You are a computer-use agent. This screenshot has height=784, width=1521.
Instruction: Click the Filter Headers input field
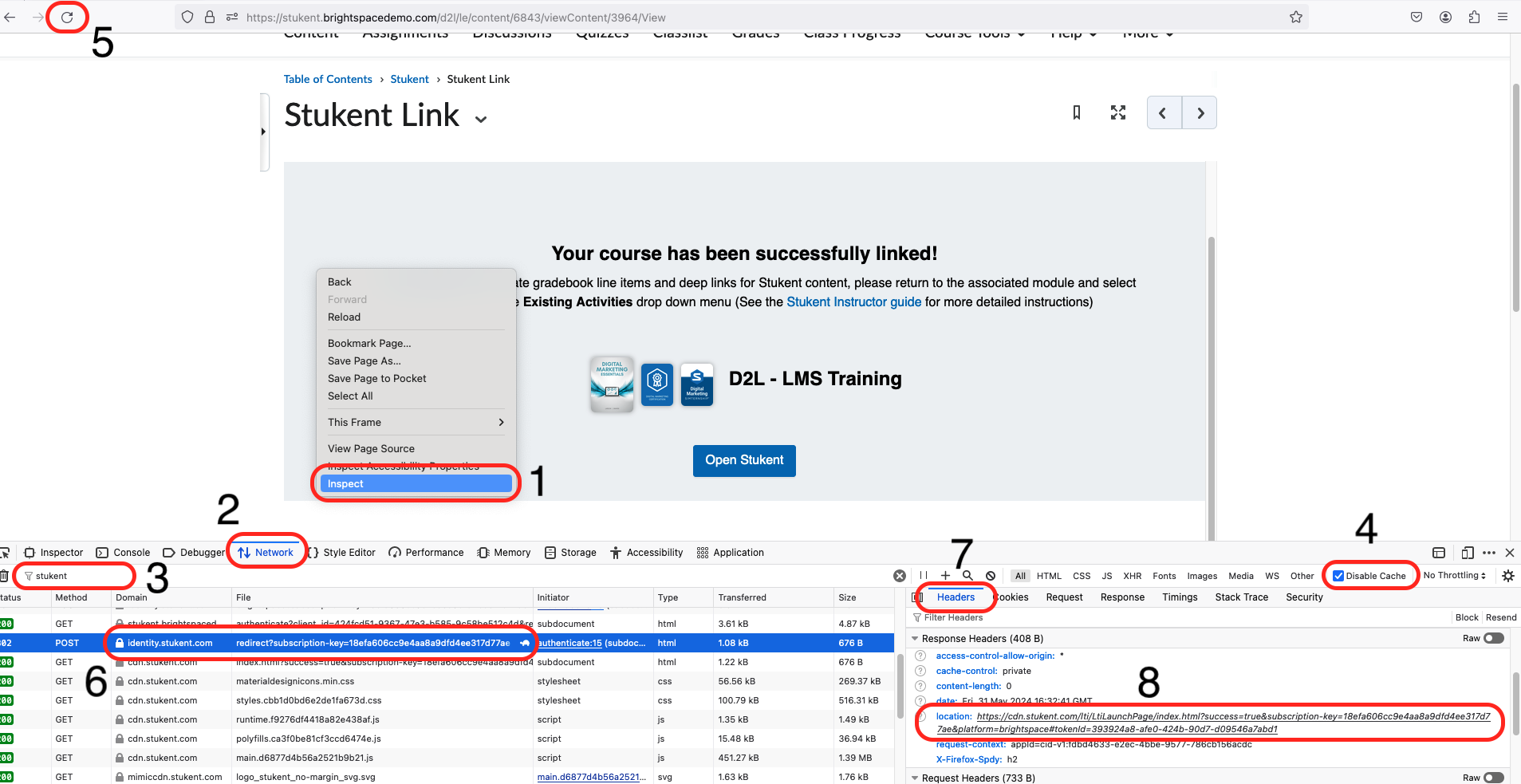pos(1180,617)
